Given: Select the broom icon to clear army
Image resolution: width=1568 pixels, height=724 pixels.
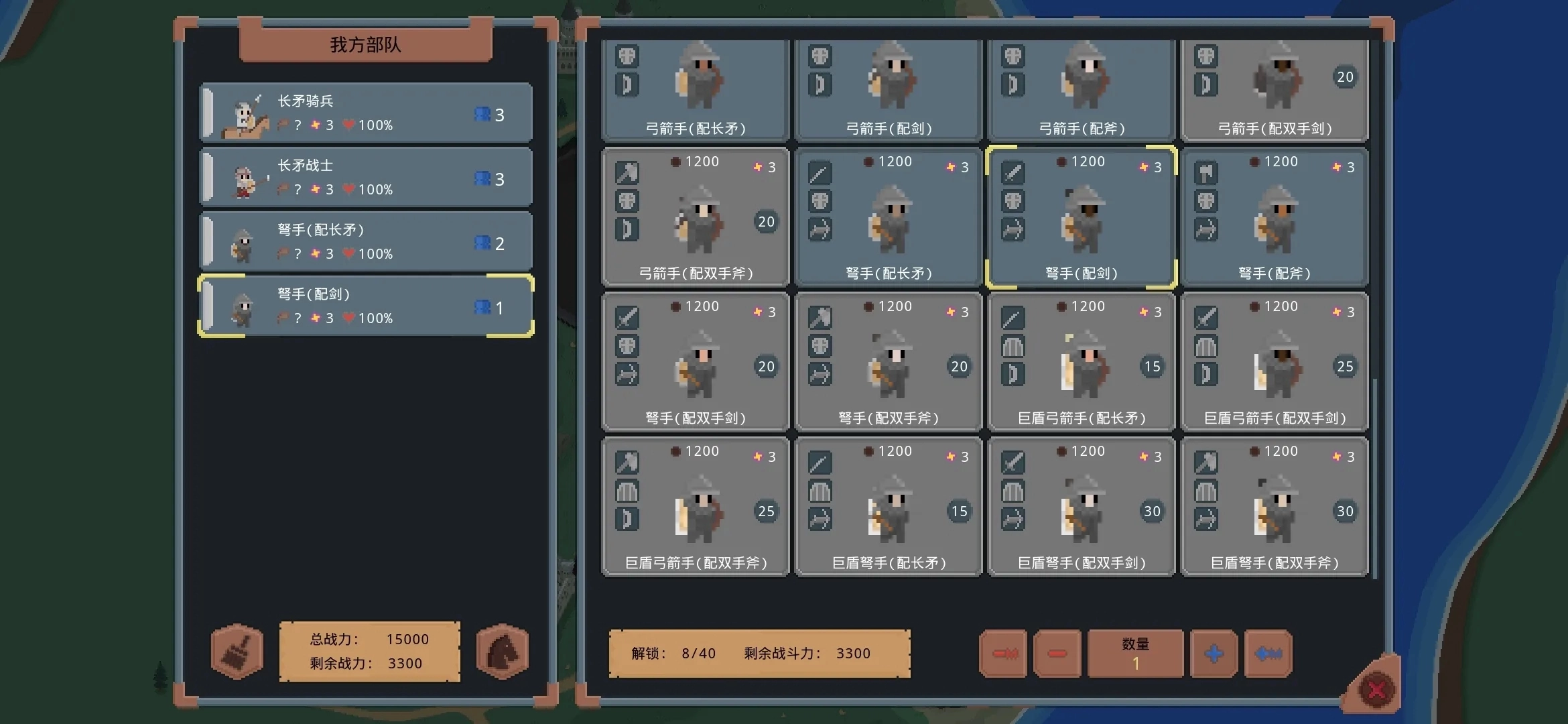Looking at the screenshot, I should click(x=236, y=652).
